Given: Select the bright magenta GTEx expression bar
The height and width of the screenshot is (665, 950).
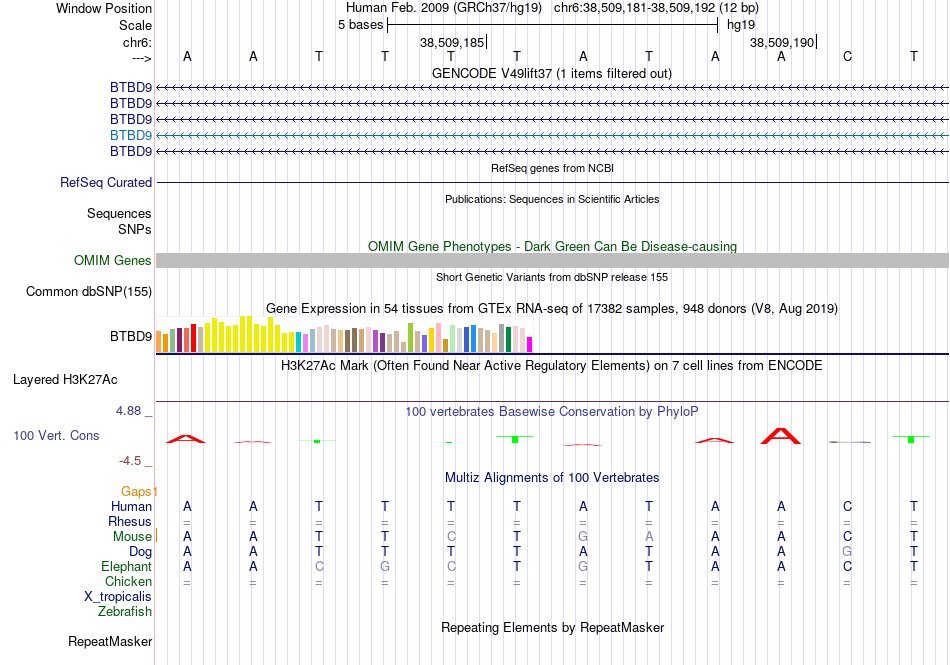Looking at the screenshot, I should coord(530,345).
